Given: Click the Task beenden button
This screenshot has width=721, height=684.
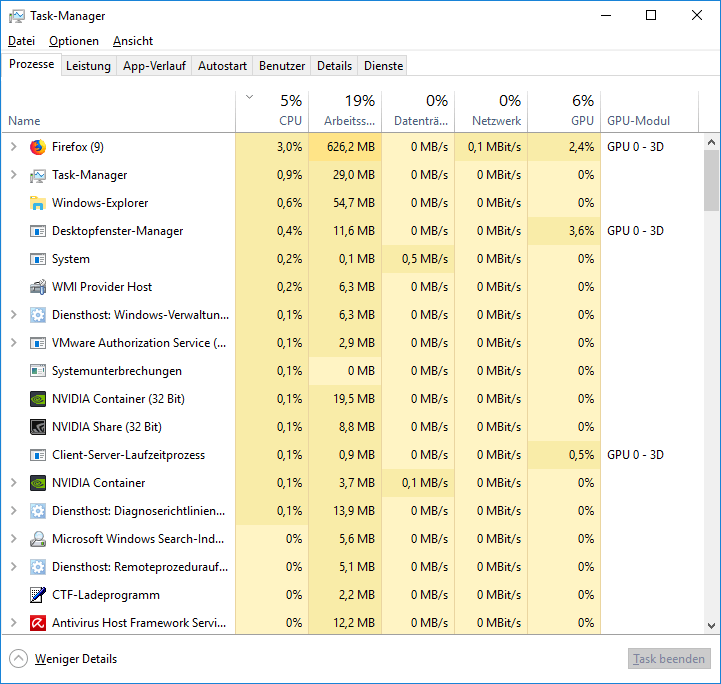Looking at the screenshot, I should pos(669,659).
